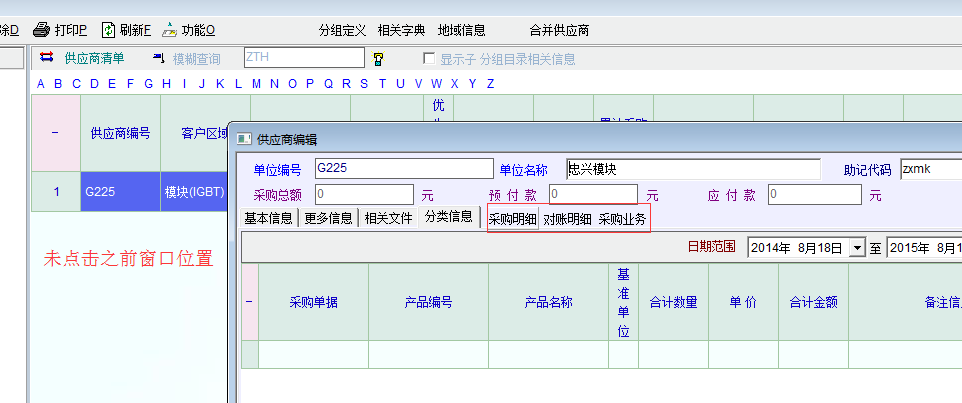Image resolution: width=962 pixels, height=403 pixels.
Task: Switch to the 基本信息 tab
Action: (x=269, y=218)
